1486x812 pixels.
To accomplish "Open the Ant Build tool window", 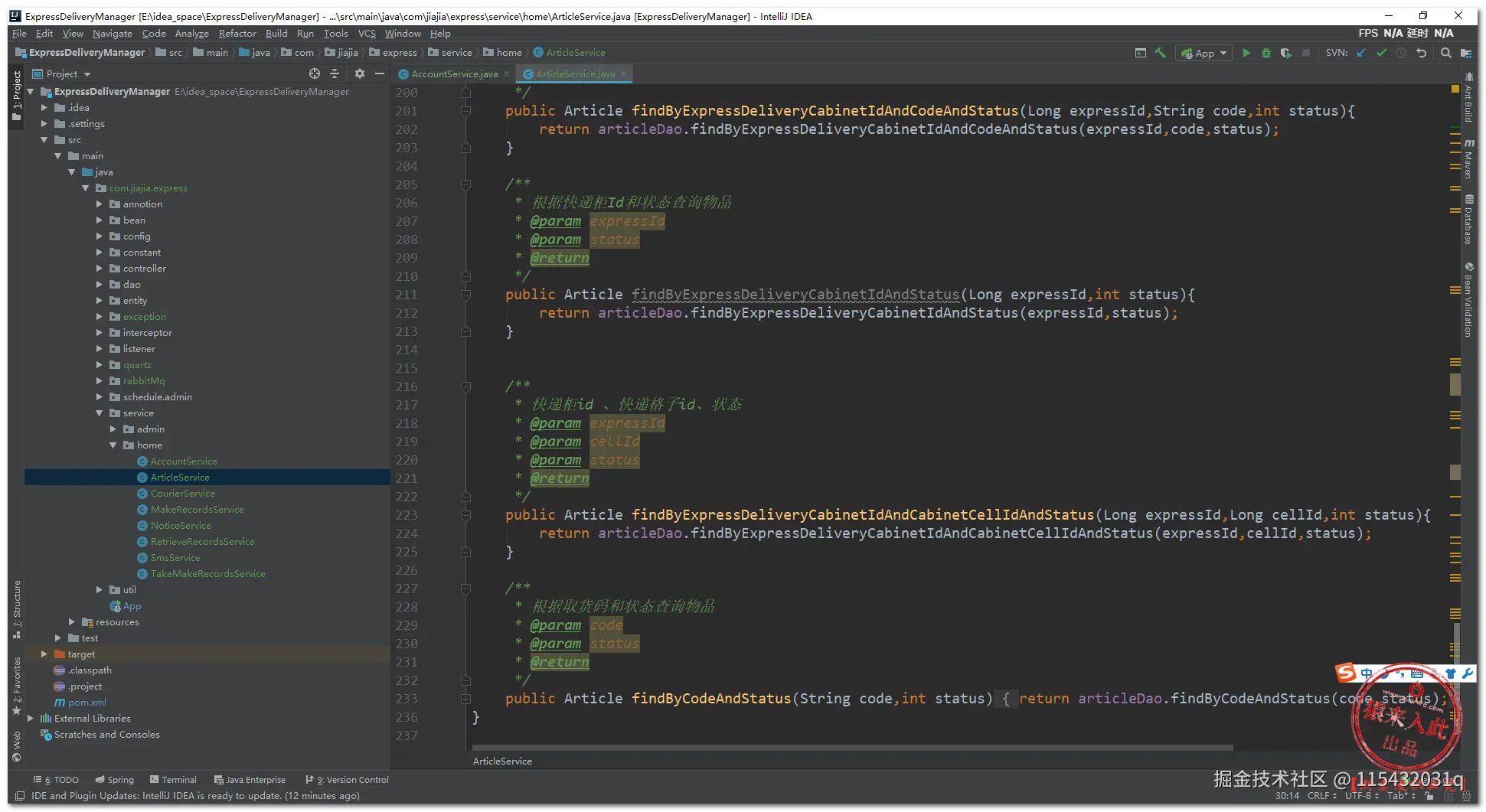I will 1468,98.
